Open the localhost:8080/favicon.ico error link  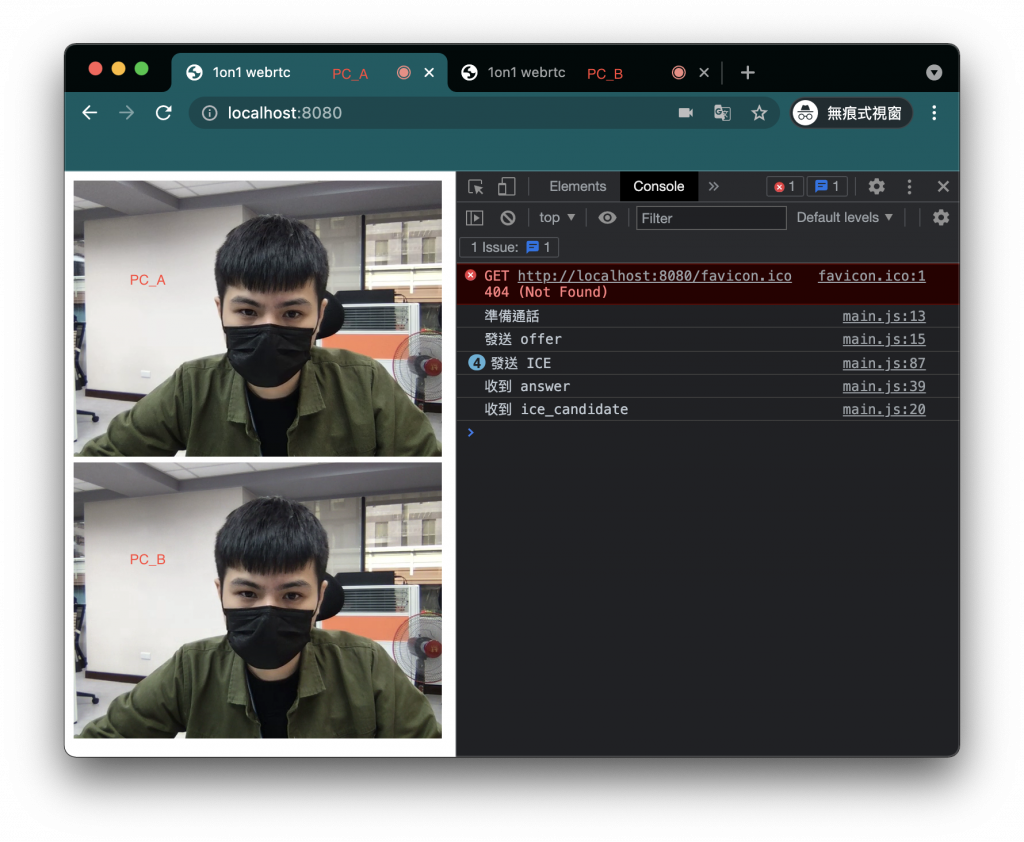point(654,276)
